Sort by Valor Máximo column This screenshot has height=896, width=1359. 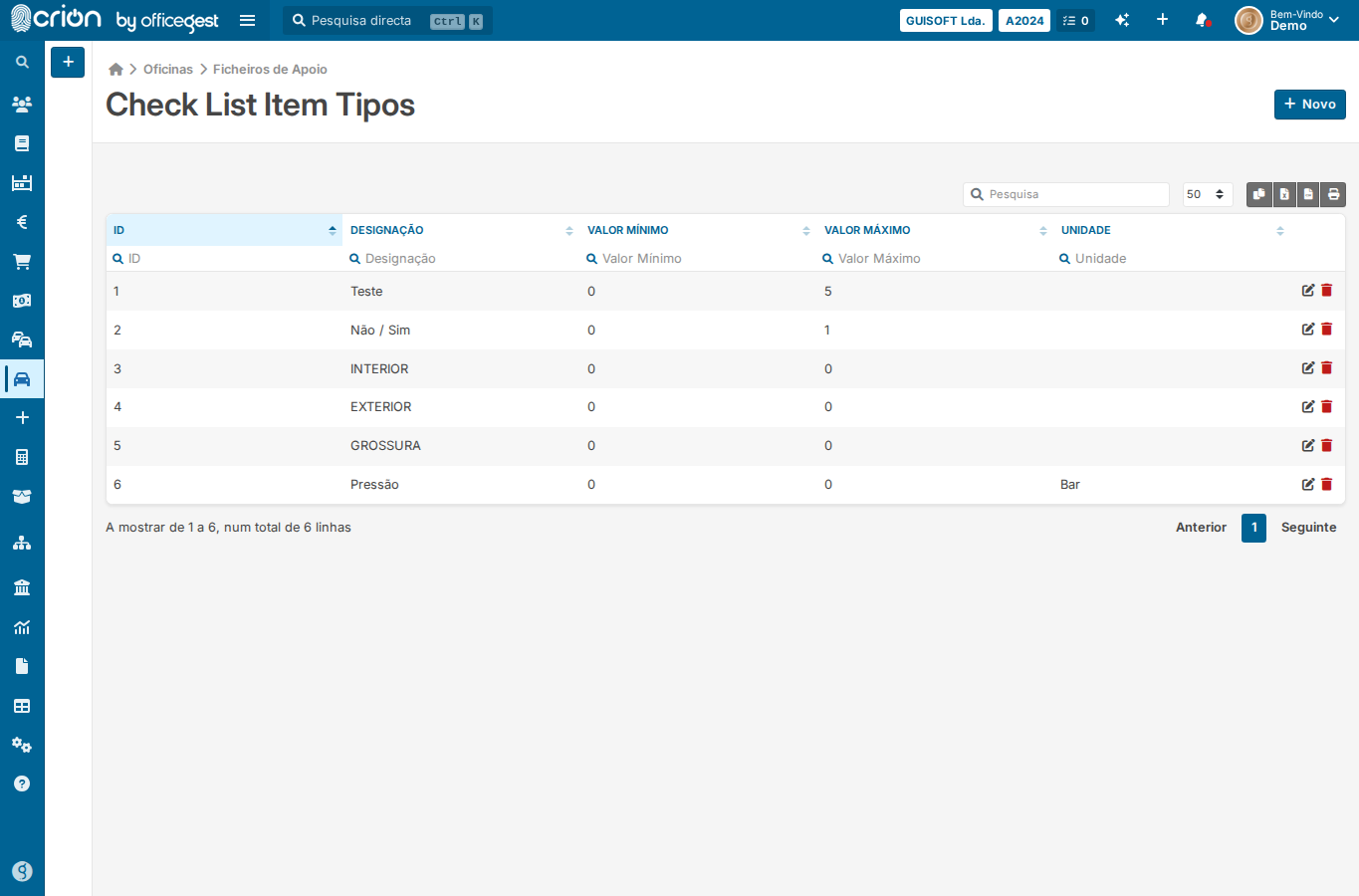[935, 230]
